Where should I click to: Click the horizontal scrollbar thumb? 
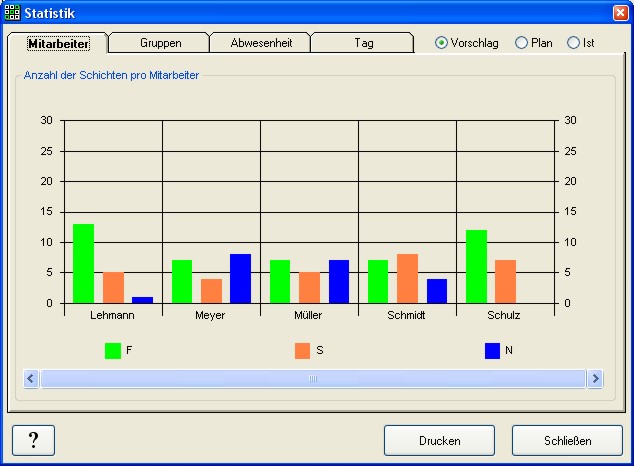(313, 379)
